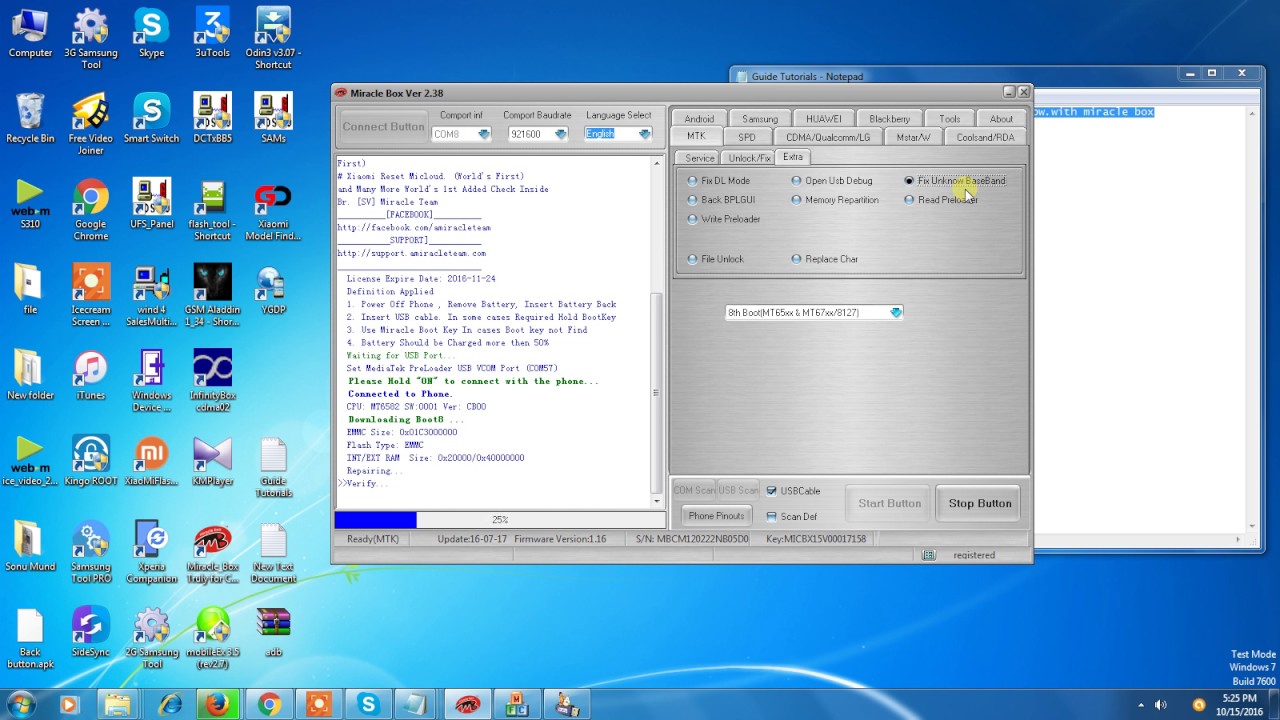Select the Fix DL Mode radio option
Screen dimensions: 1280x720
[x=719, y=181]
